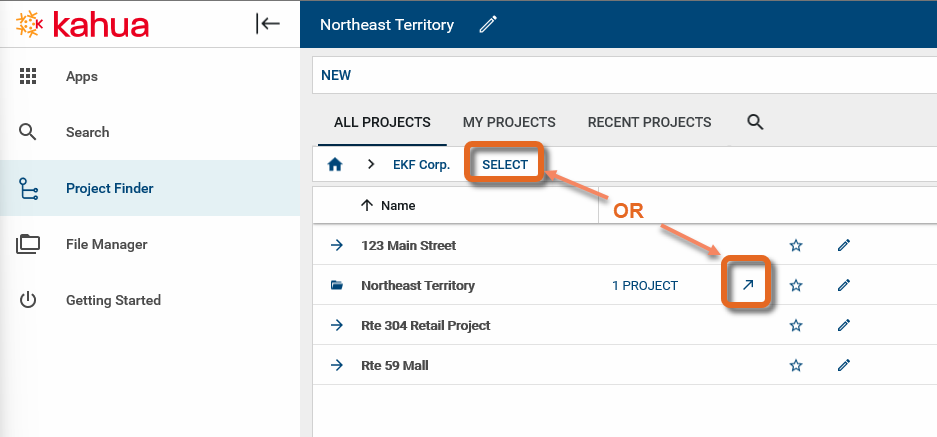Expand the Northeast Territory folder
The image size is (937, 437).
337,285
